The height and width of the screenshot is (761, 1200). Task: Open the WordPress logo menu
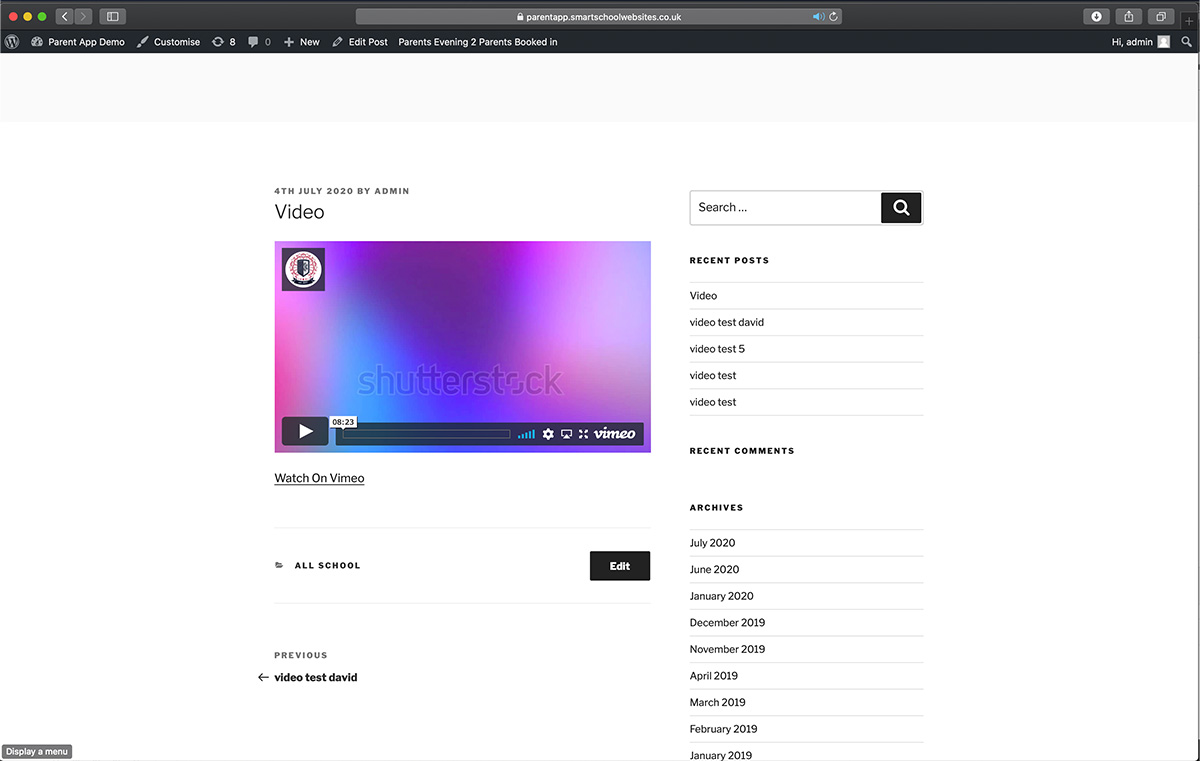coord(12,42)
